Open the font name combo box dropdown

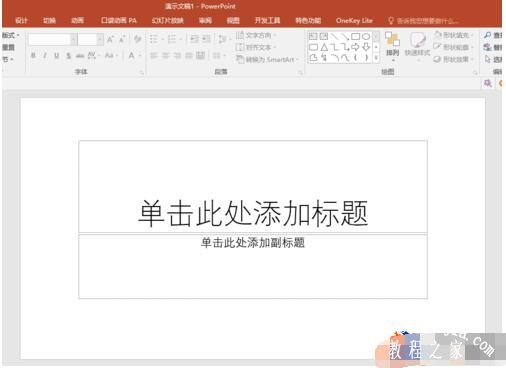point(74,40)
